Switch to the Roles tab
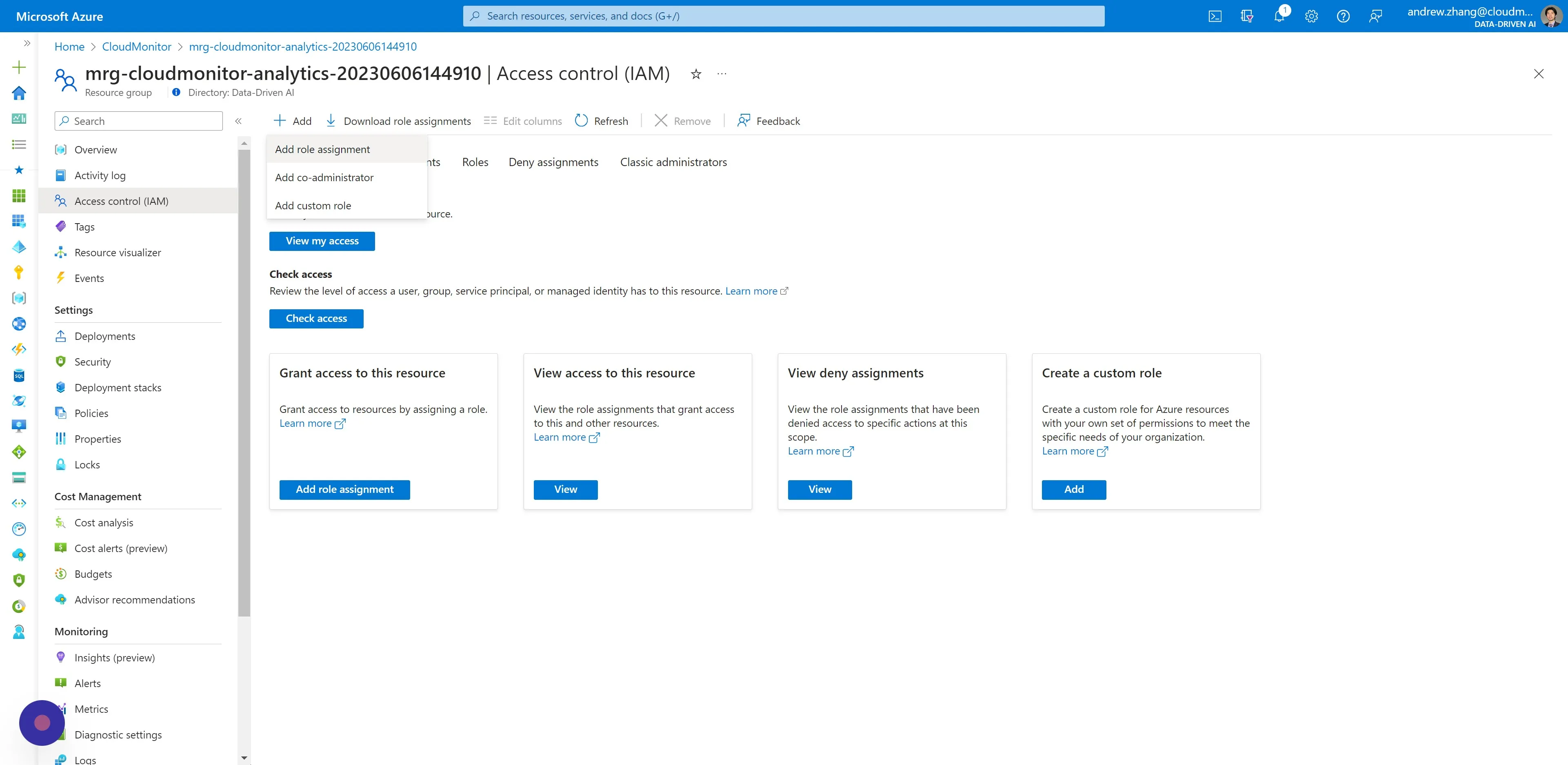 [475, 162]
